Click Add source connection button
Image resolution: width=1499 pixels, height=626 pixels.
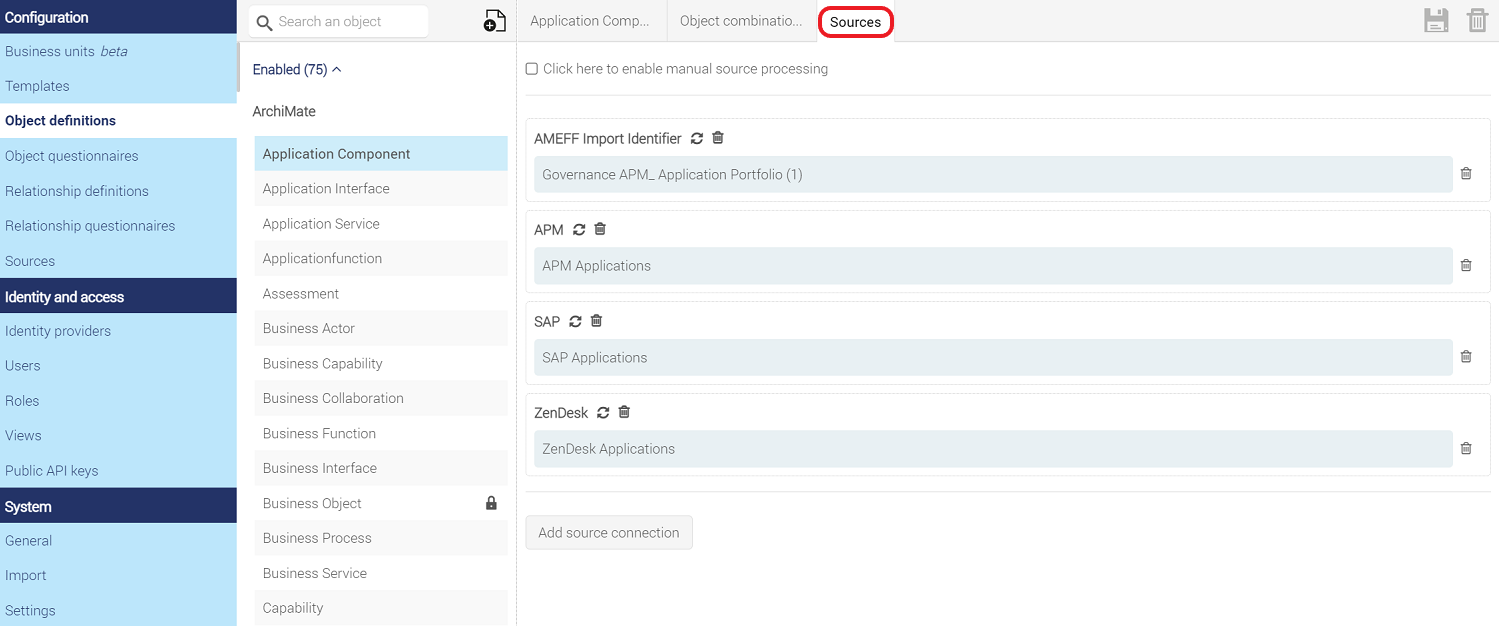click(x=609, y=532)
